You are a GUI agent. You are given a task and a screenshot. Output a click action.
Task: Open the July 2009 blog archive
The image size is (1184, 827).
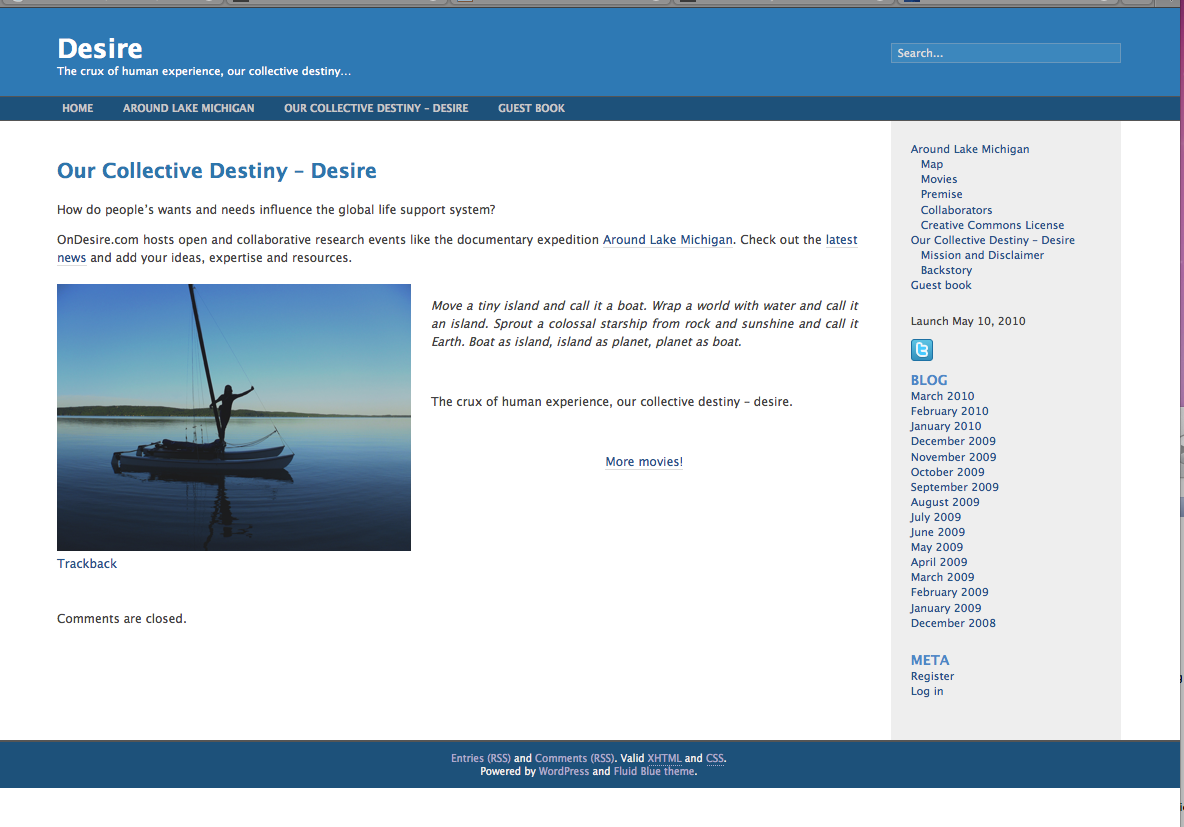(x=936, y=517)
